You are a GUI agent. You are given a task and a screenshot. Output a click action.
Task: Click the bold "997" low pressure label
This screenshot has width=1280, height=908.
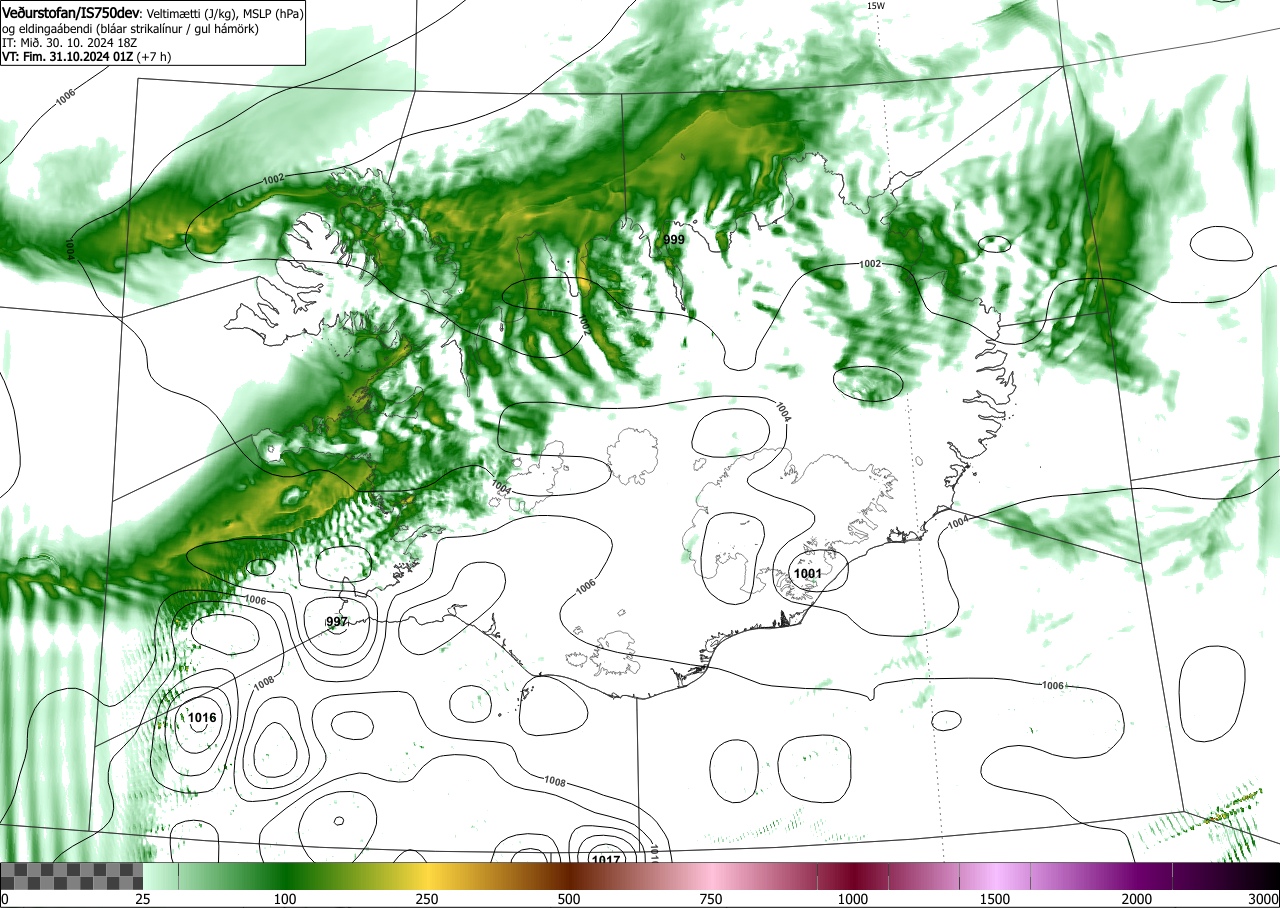[x=337, y=622]
